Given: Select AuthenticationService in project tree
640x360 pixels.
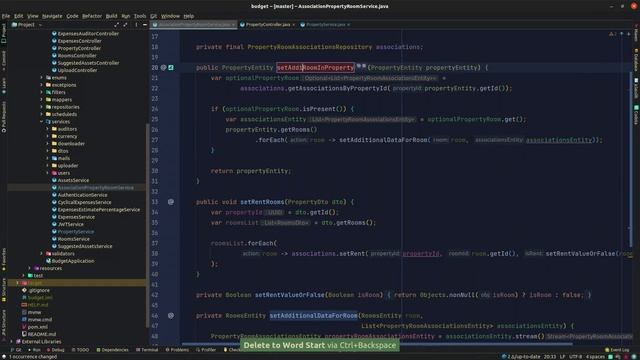Looking at the screenshot, I should (x=79, y=195).
